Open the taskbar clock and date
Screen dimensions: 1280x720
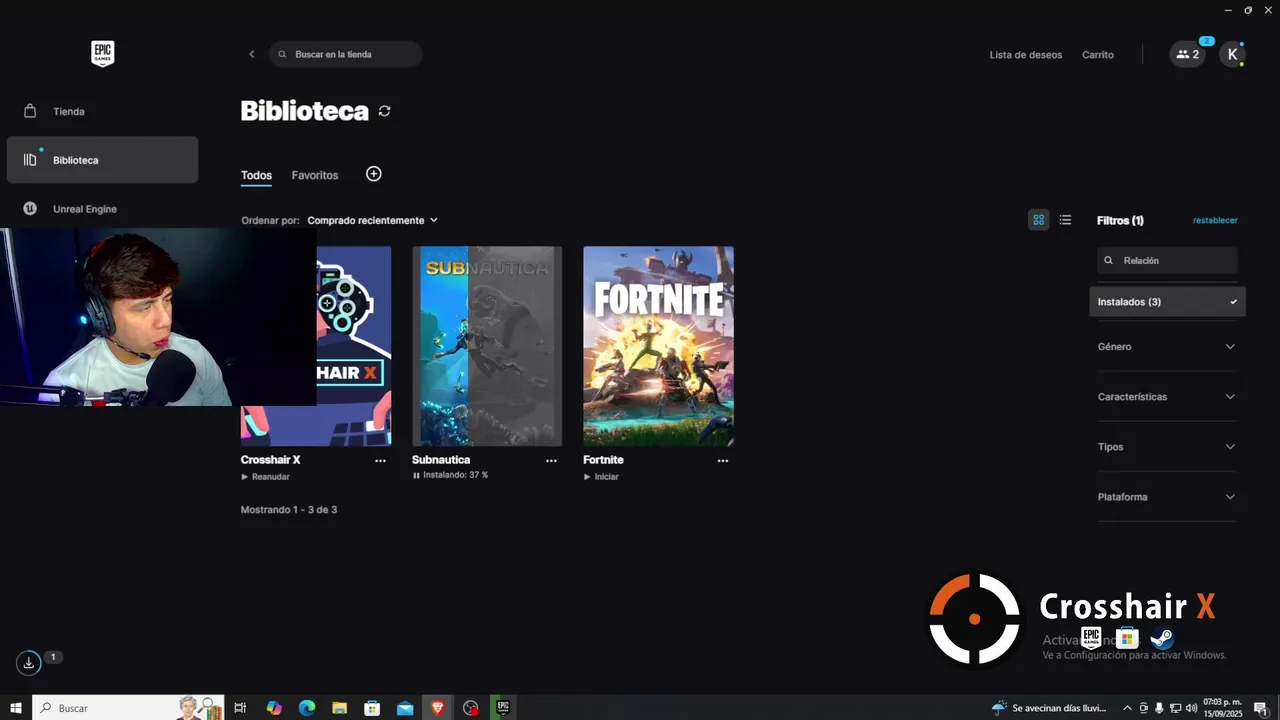[1222, 708]
